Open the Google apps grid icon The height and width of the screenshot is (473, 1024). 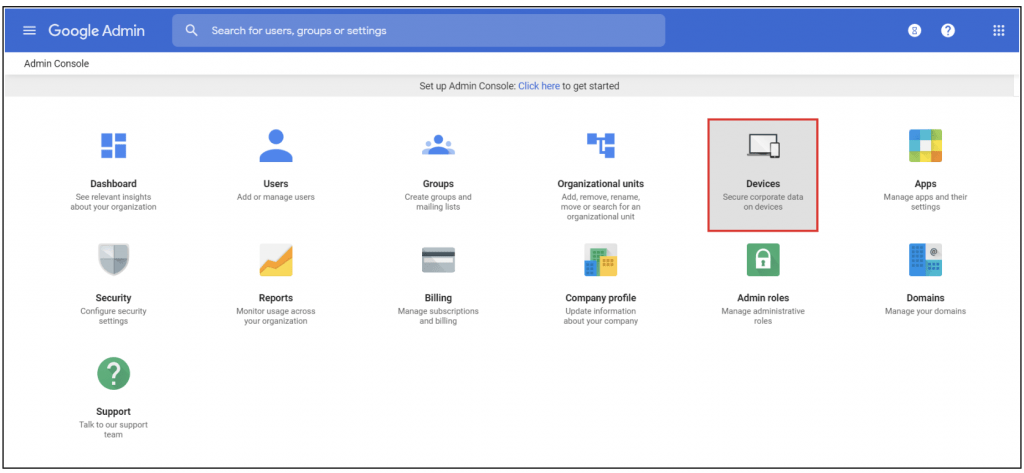pos(999,31)
